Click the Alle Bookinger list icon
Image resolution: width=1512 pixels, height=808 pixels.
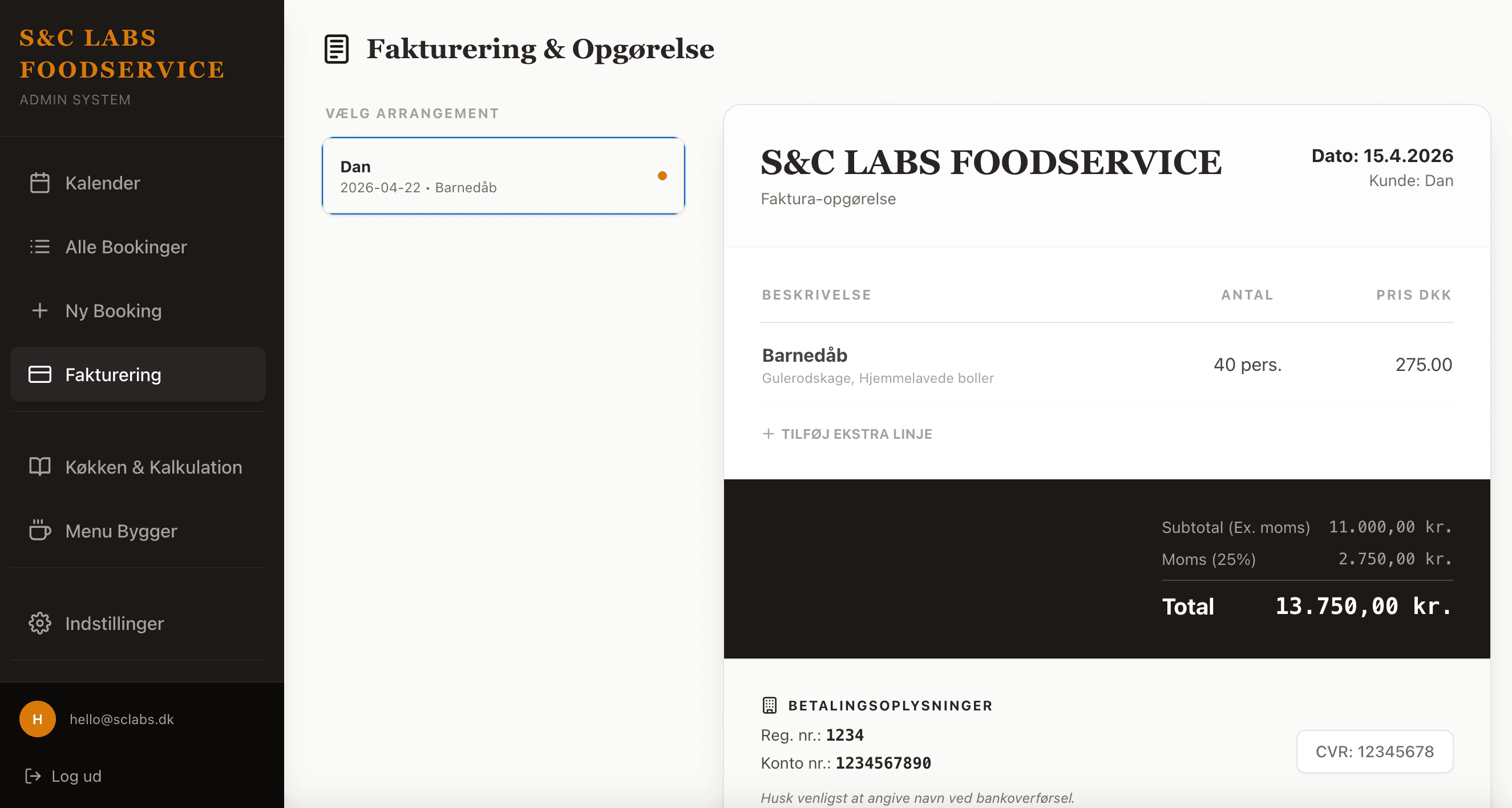(40, 247)
